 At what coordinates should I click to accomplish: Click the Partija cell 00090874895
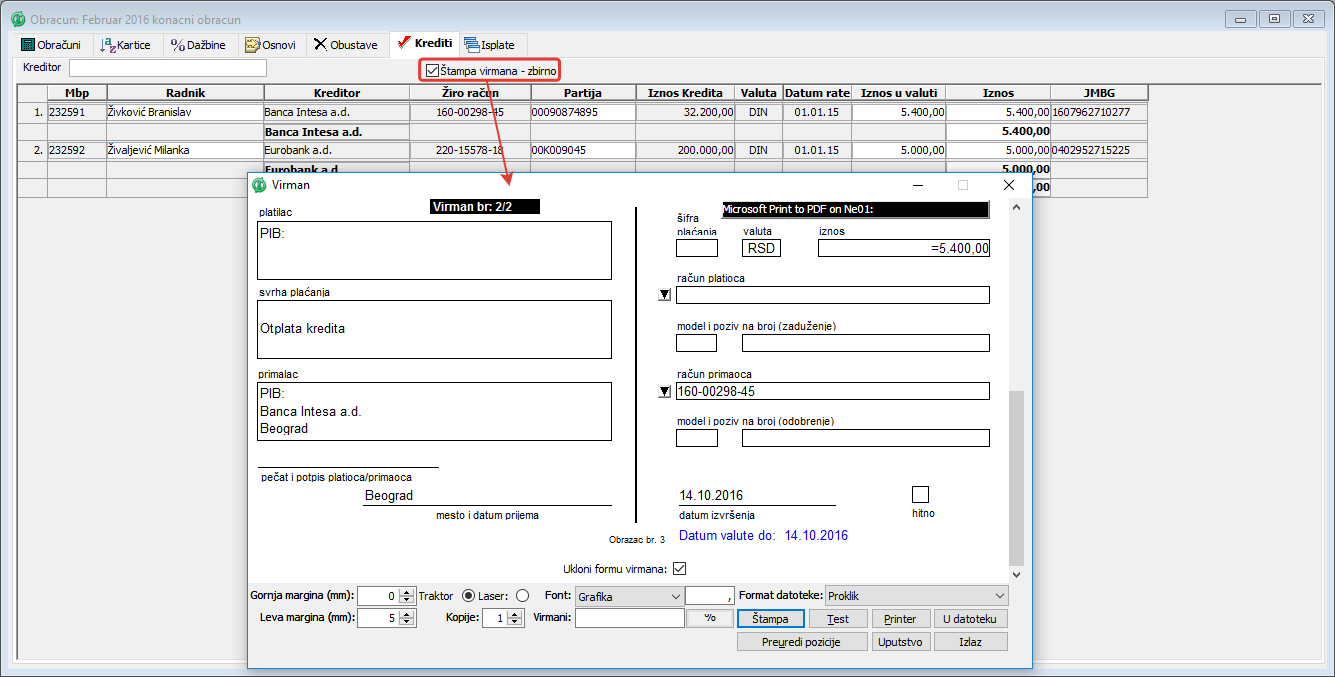click(583, 112)
